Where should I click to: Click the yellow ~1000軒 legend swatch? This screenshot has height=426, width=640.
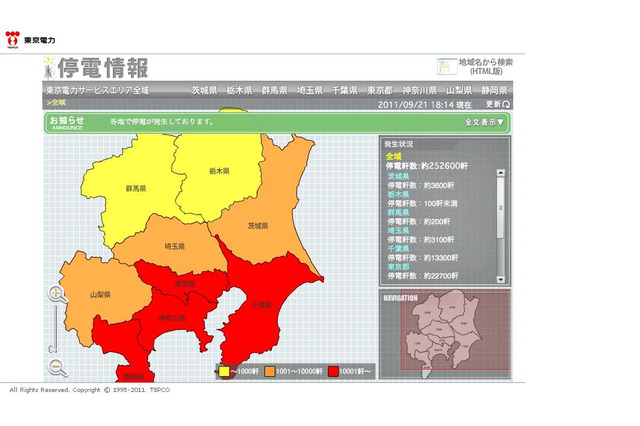[224, 371]
